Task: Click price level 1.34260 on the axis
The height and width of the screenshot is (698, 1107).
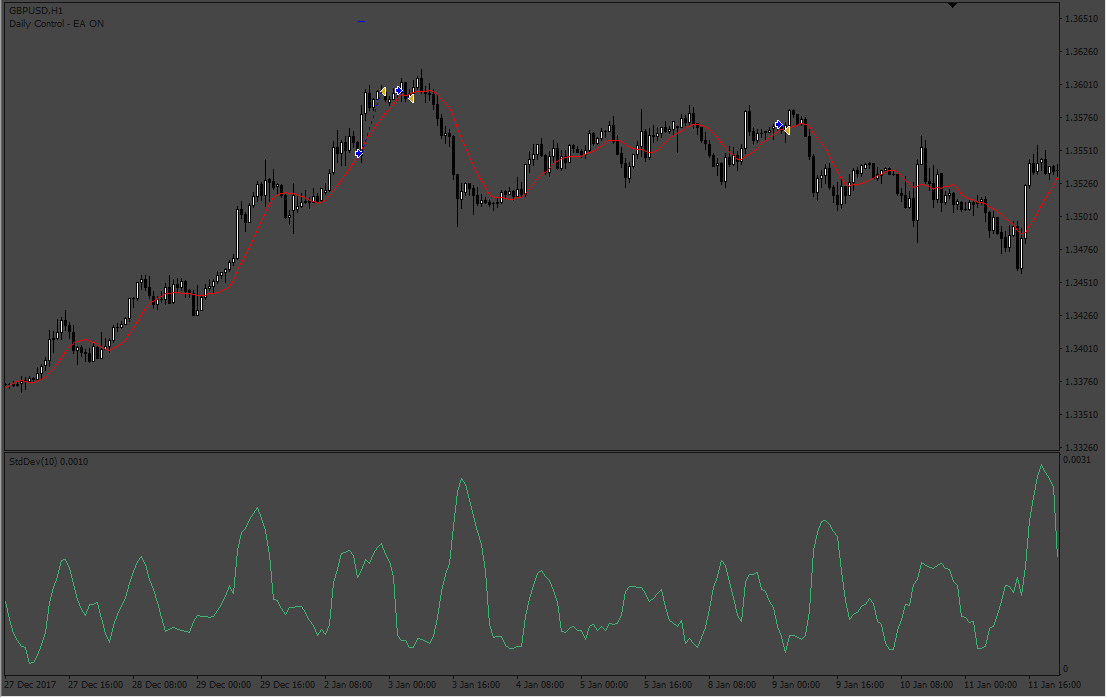Action: pyautogui.click(x=1082, y=315)
